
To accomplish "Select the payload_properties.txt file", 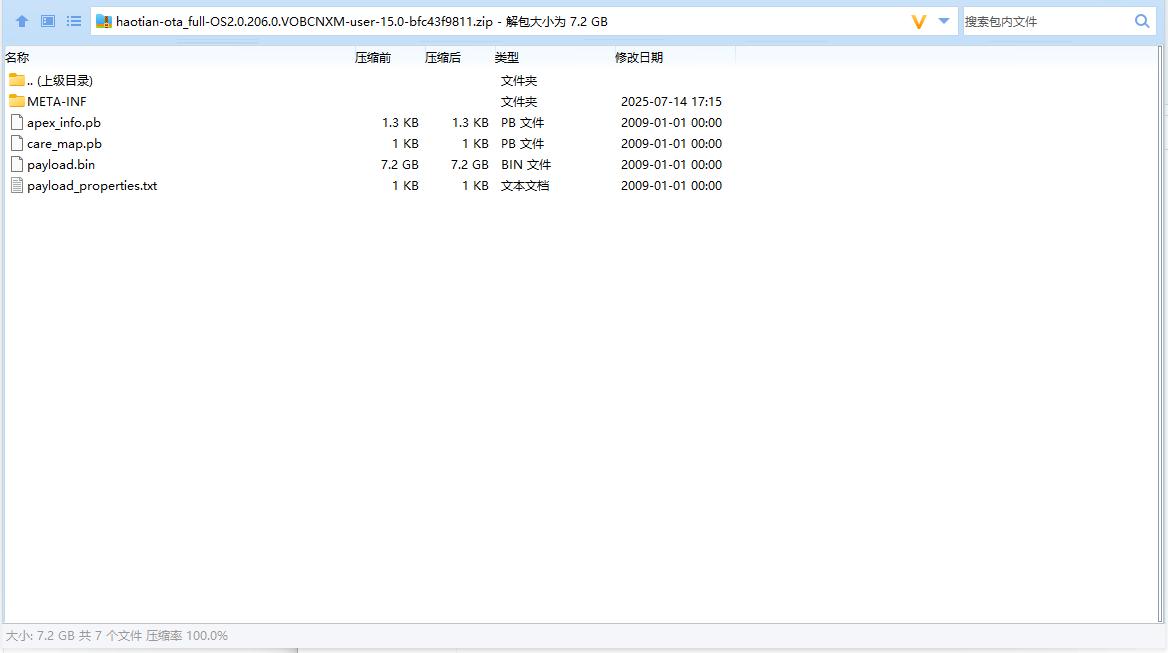I will (365, 185).
